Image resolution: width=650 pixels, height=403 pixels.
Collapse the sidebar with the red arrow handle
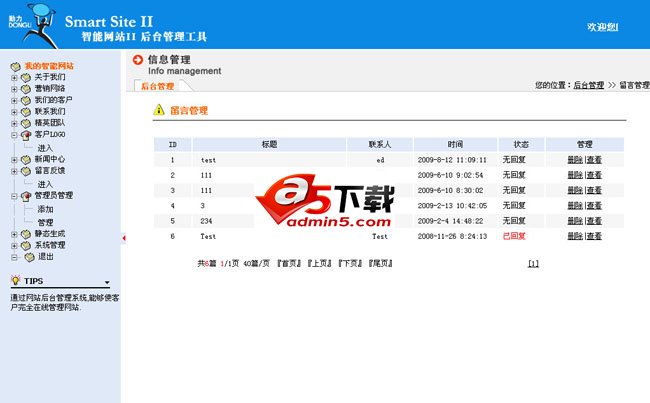[x=124, y=238]
